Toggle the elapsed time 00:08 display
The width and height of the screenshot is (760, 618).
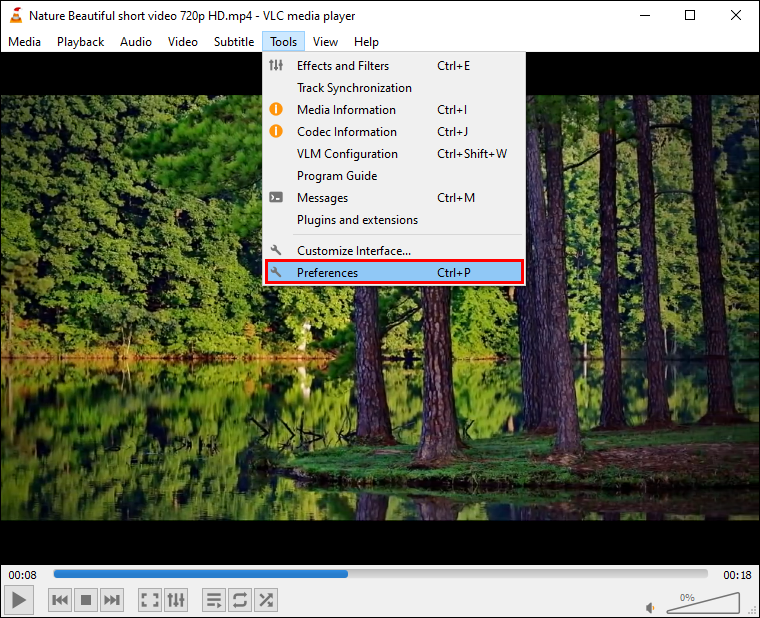(22, 575)
